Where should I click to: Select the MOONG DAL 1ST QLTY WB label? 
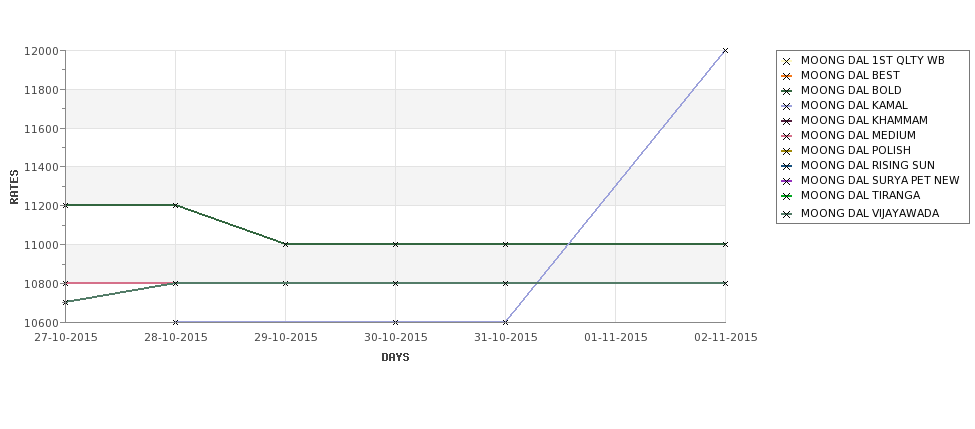coord(872,60)
